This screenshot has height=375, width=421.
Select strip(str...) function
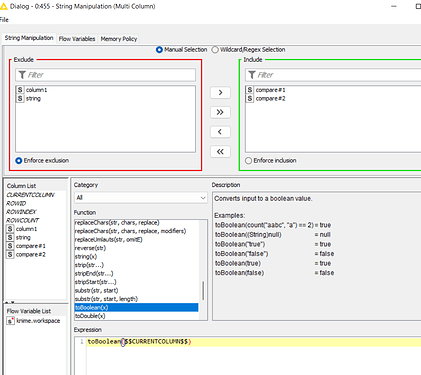pyautogui.click(x=89, y=265)
